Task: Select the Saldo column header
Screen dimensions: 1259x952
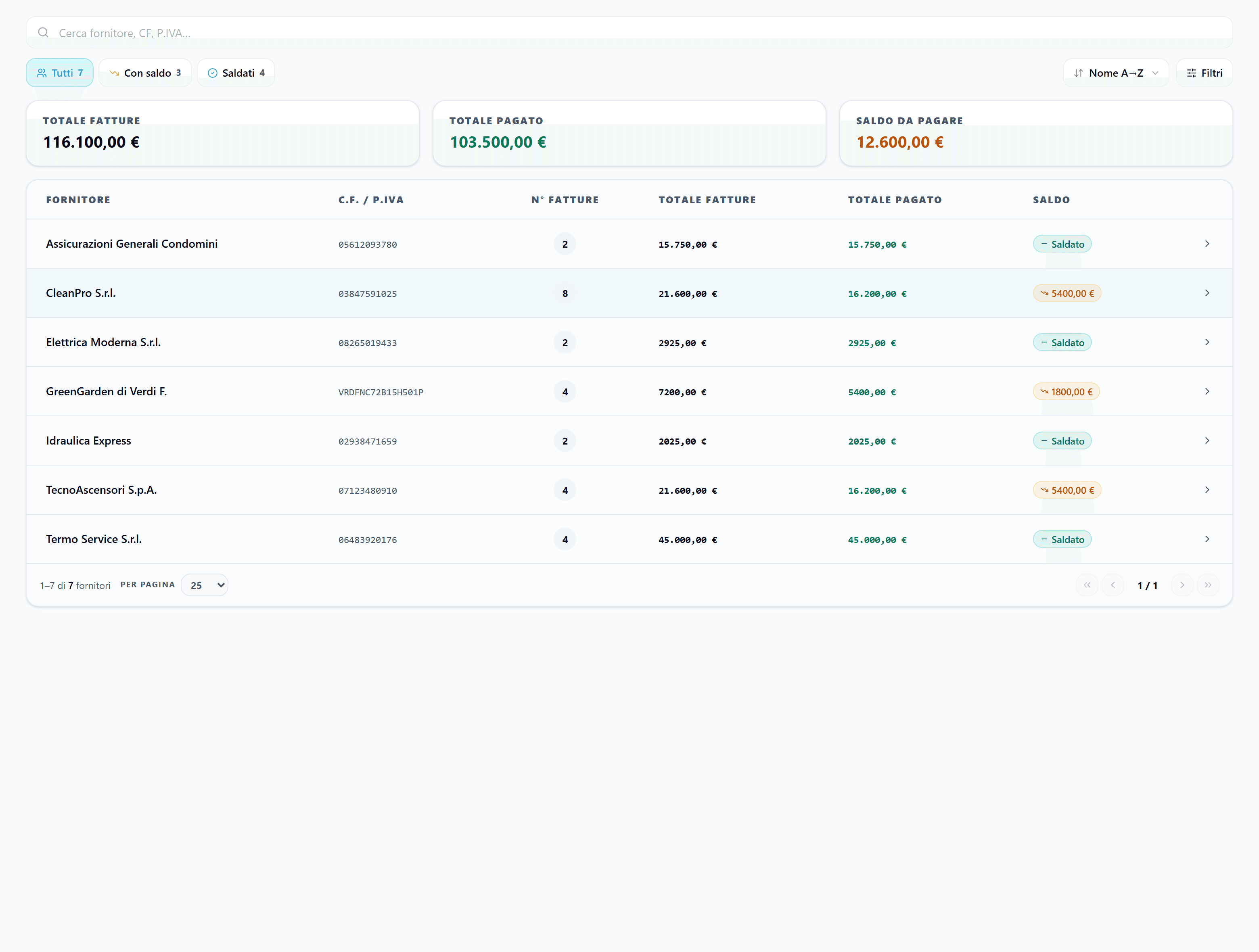Action: [x=1051, y=200]
